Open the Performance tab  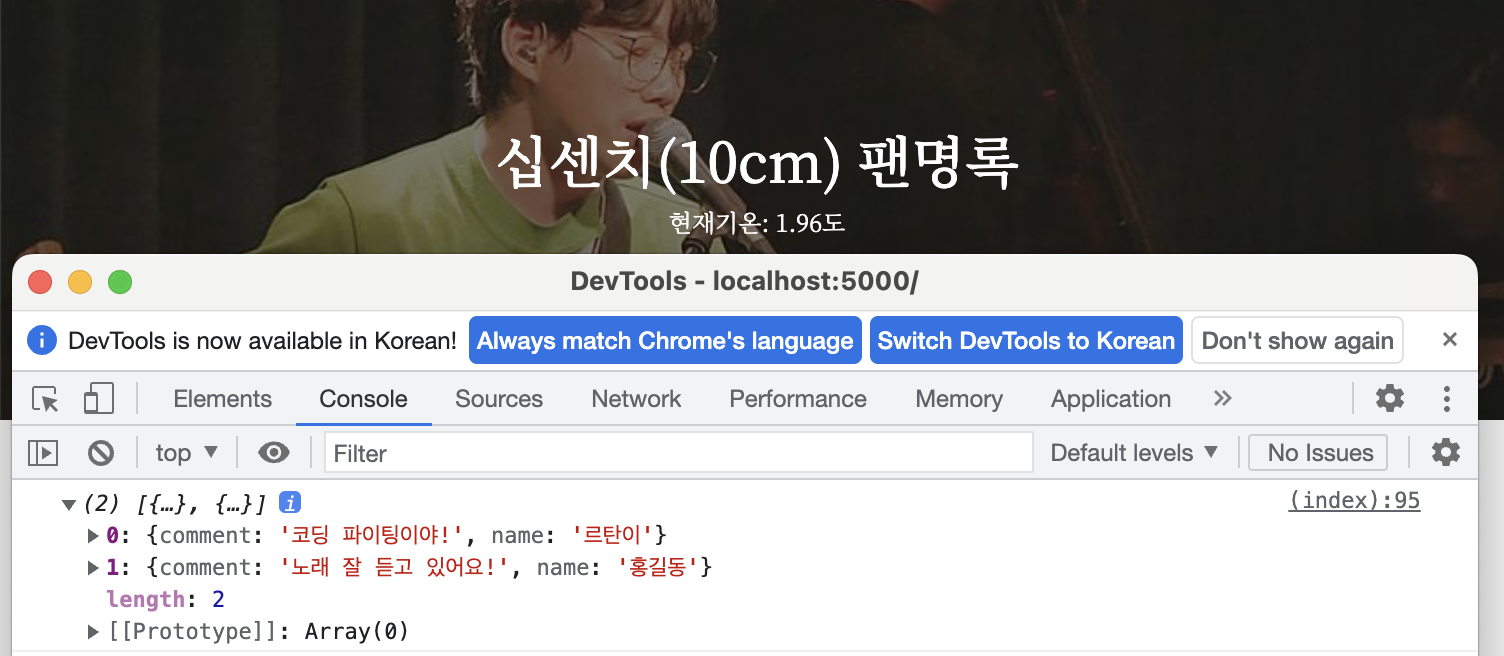pyautogui.click(x=798, y=399)
